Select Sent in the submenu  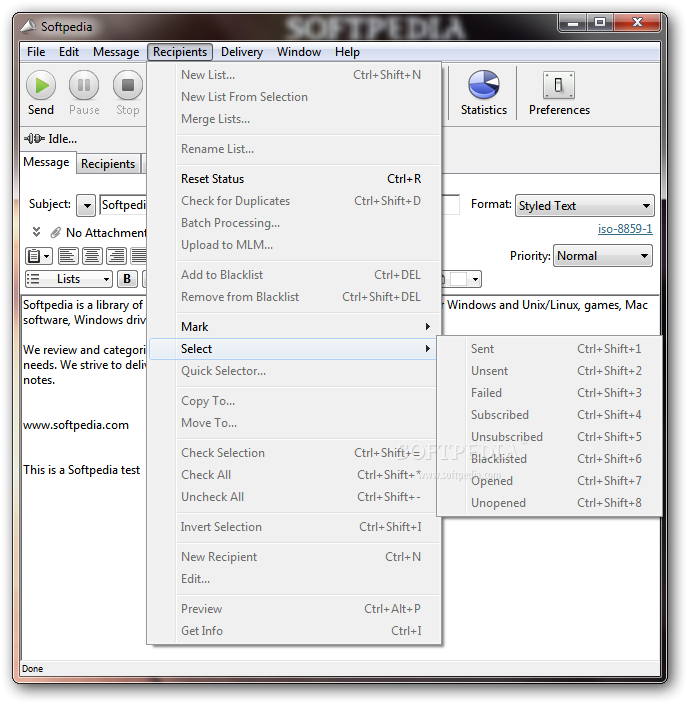tap(550, 349)
